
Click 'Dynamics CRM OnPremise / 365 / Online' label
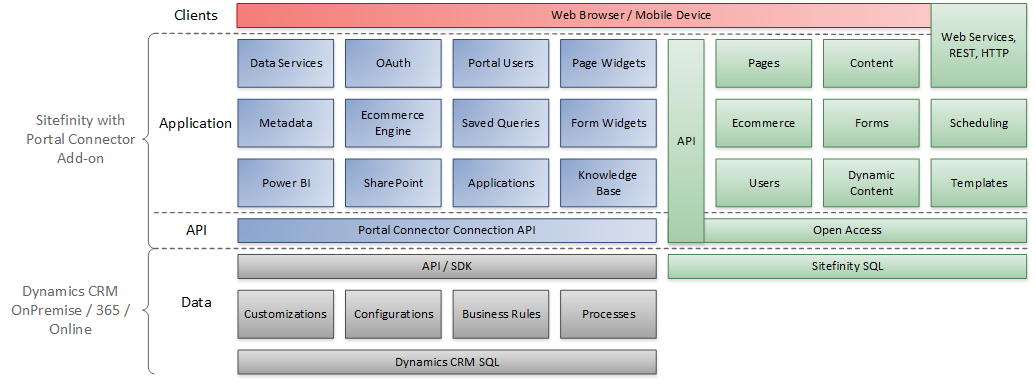(x=71, y=310)
